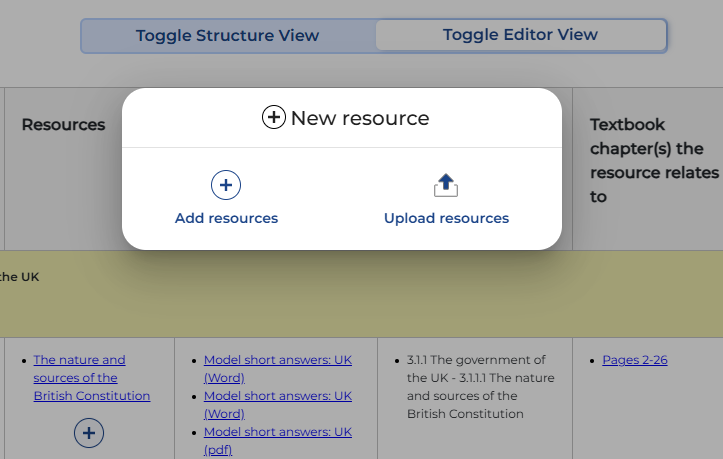Viewport: 723px width, 459px height.
Task: Open first Model short answers: UK (Word) link
Action: 277,369
